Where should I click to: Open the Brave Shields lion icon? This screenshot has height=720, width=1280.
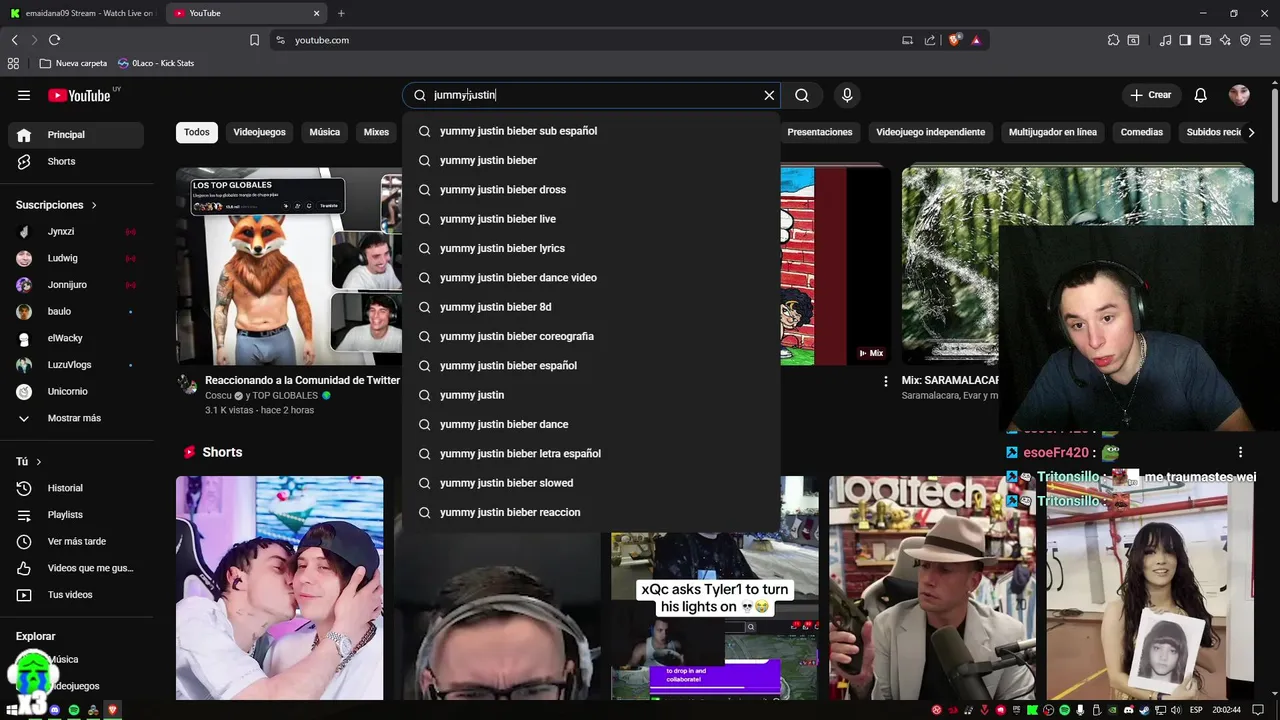click(x=955, y=40)
